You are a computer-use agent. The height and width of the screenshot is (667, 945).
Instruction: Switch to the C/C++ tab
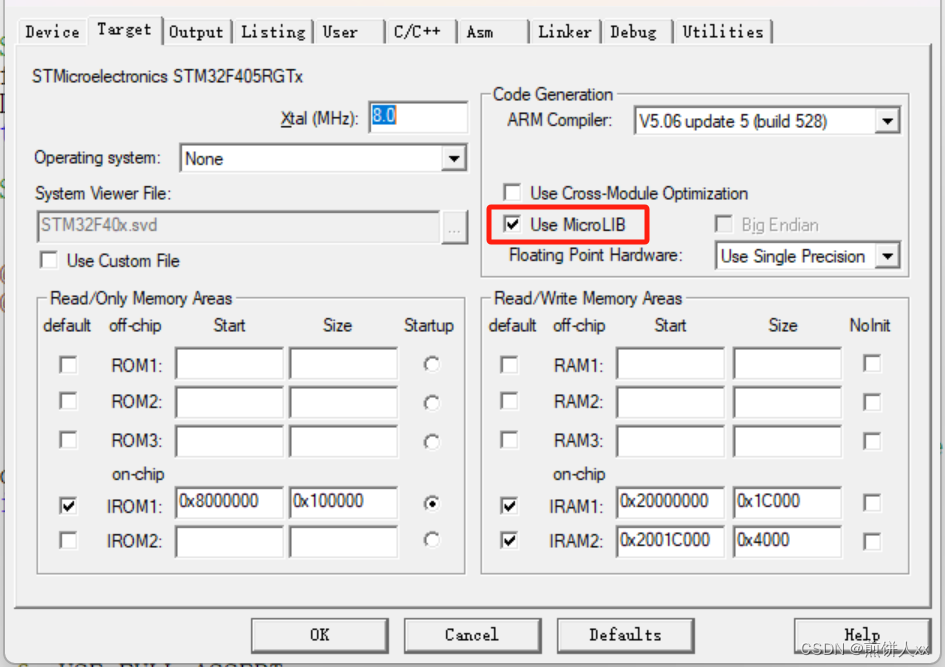(419, 31)
